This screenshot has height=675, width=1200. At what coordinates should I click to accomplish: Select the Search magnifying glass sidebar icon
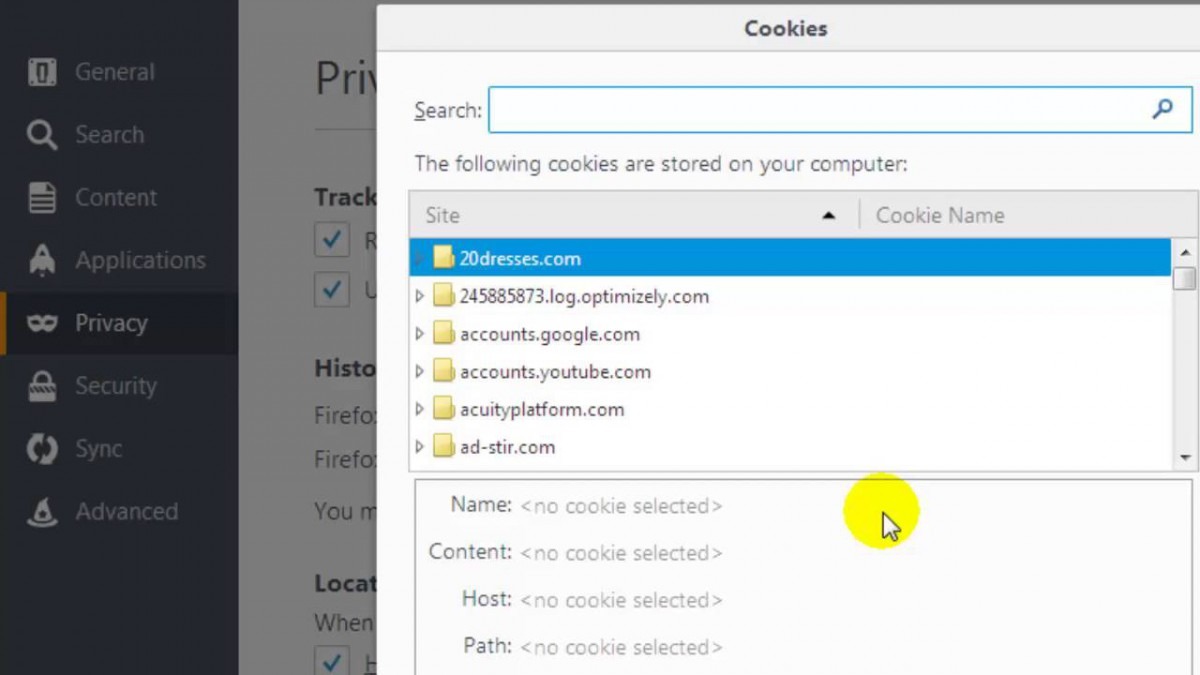coord(42,134)
